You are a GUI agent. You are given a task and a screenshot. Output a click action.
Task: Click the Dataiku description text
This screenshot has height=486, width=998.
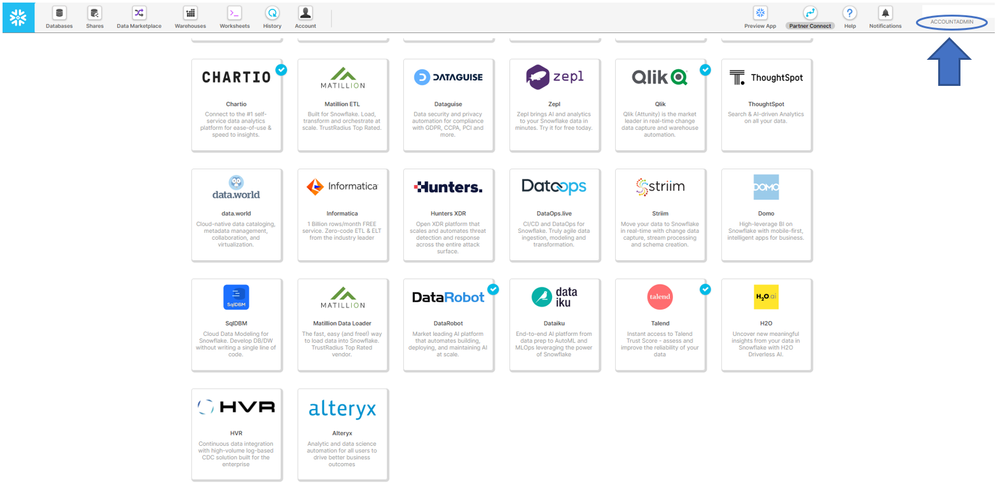(554, 344)
